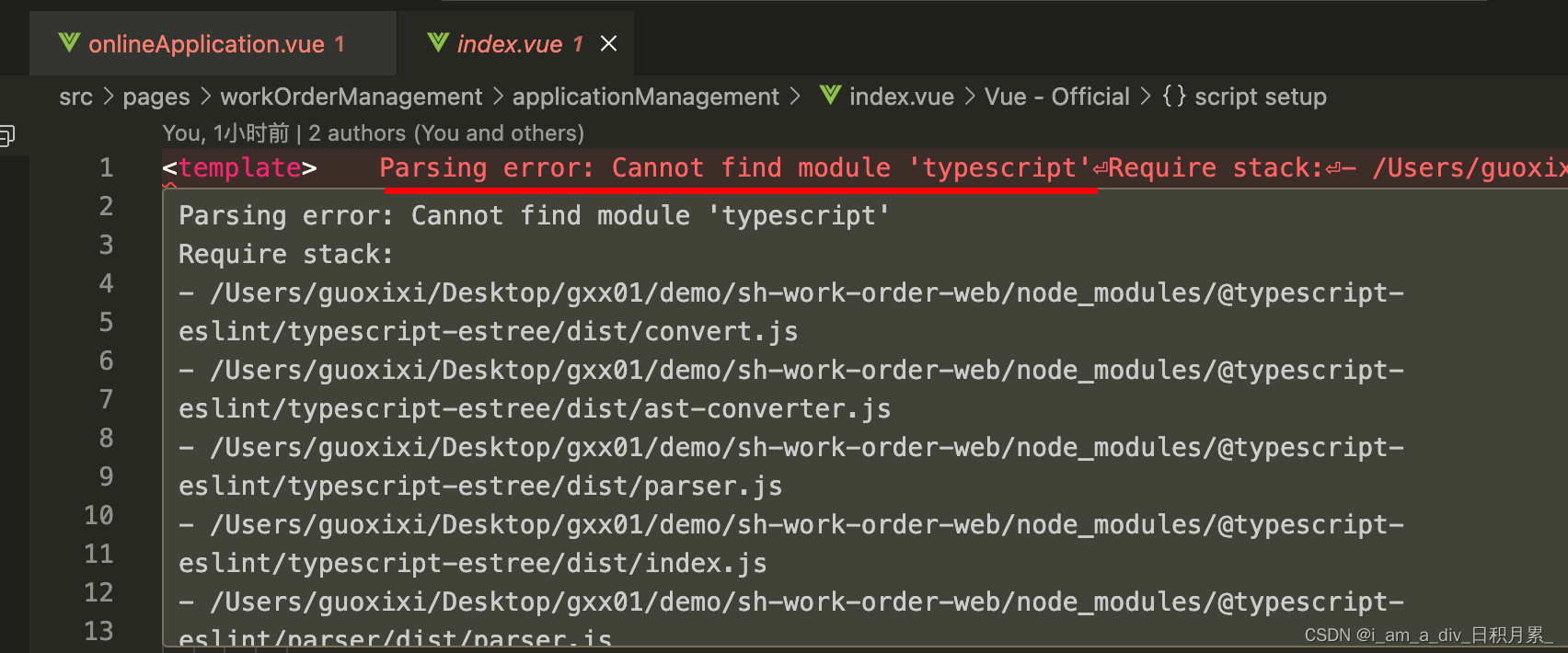Image resolution: width=1568 pixels, height=653 pixels.
Task: Click line number 5 in the gutter
Action: (107, 322)
